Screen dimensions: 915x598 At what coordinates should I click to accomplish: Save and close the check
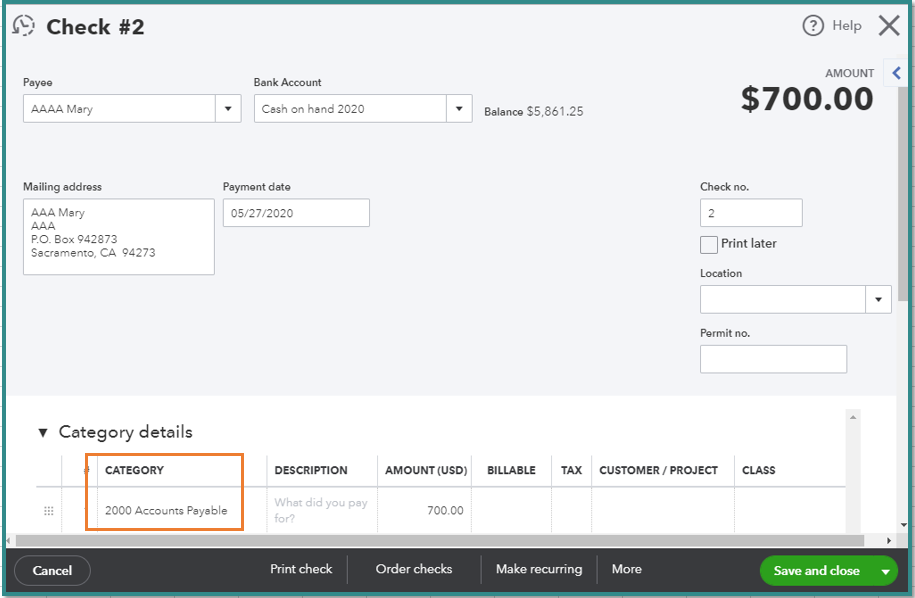click(x=816, y=571)
